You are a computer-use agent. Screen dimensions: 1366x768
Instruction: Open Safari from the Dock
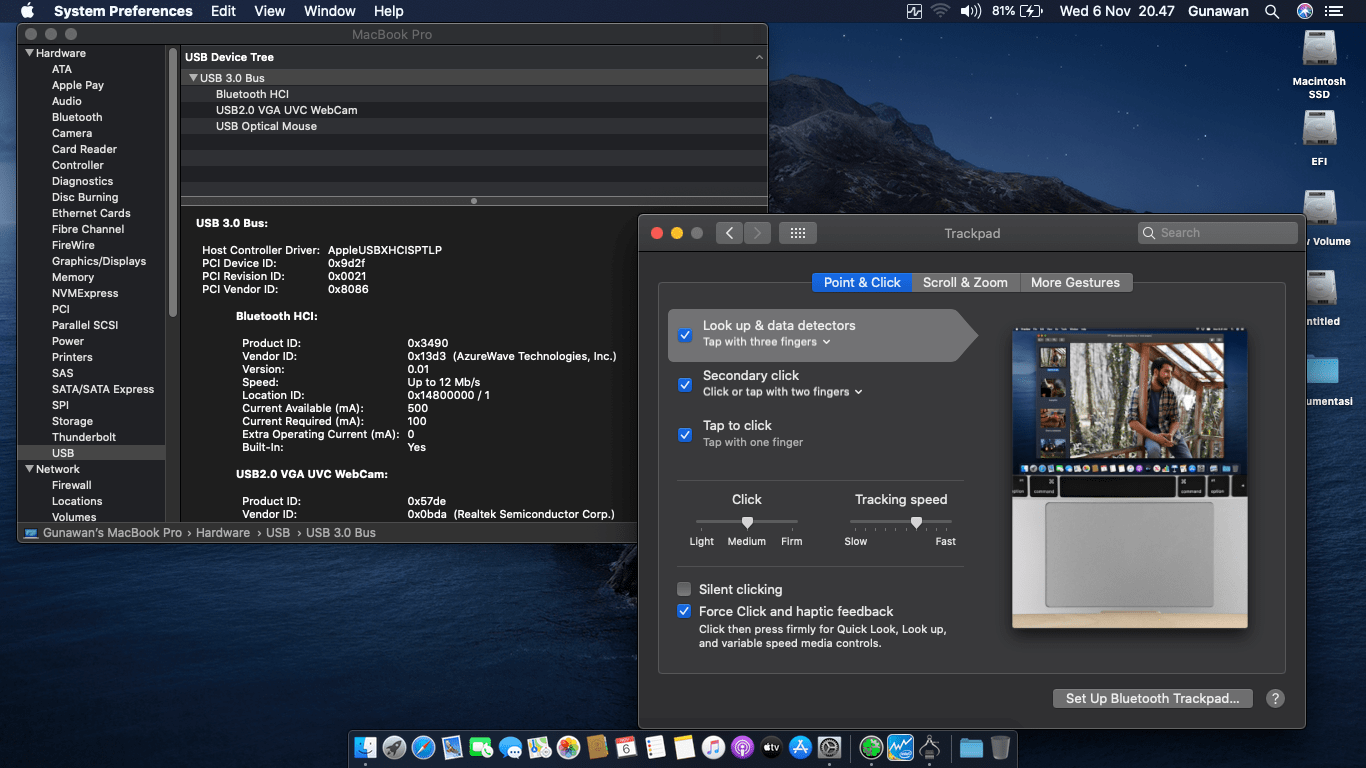click(423, 747)
